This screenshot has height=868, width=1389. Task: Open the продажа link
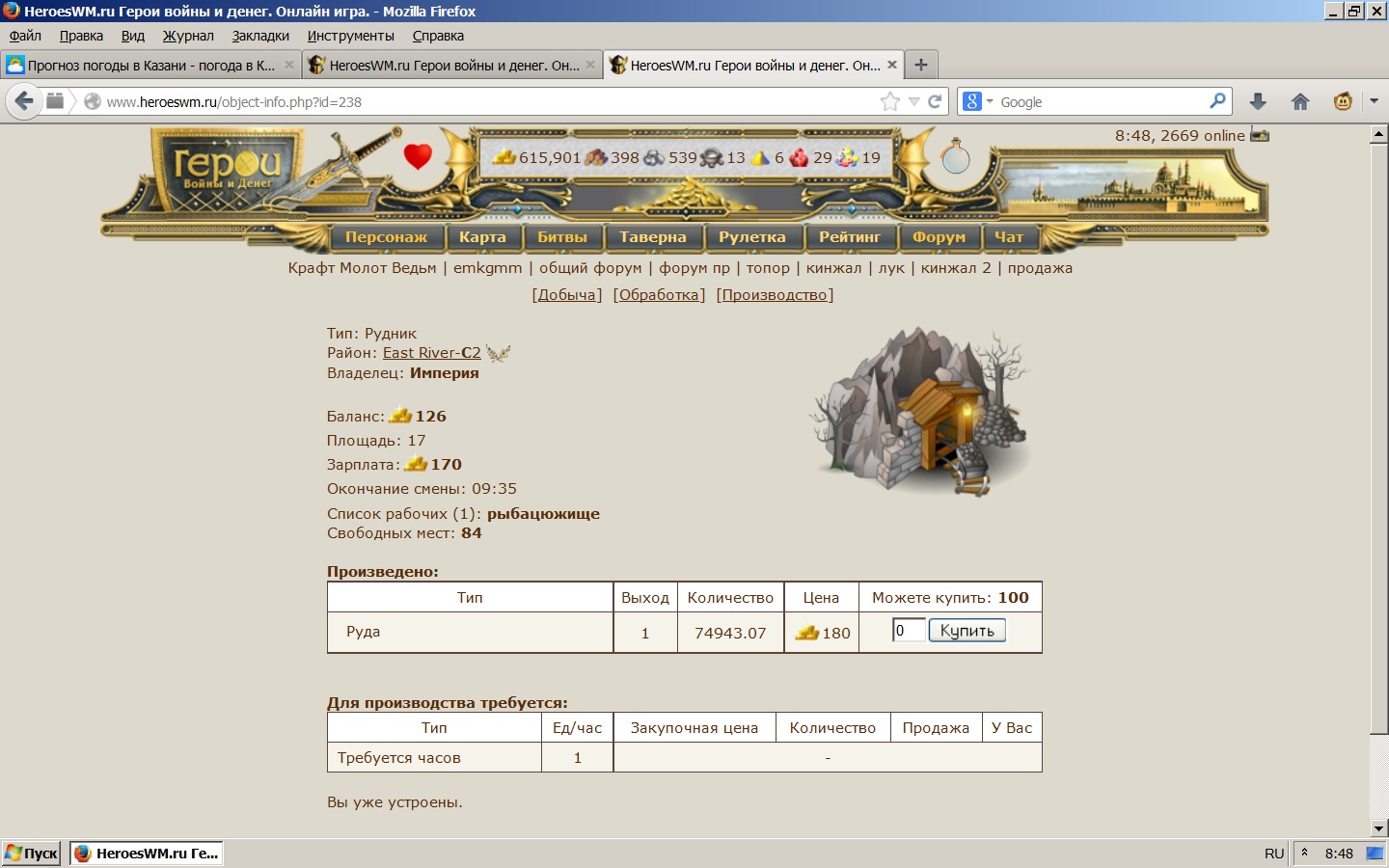coord(1040,268)
